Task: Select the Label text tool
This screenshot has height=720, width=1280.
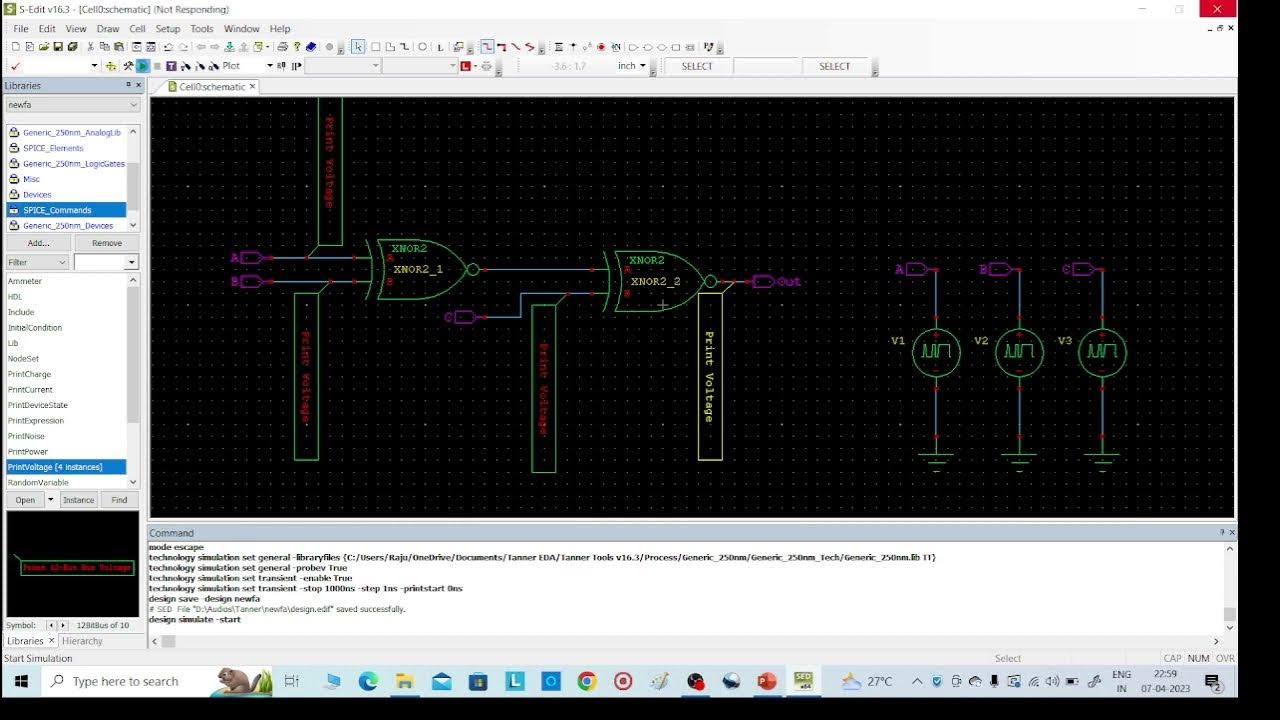Action: coord(440,47)
